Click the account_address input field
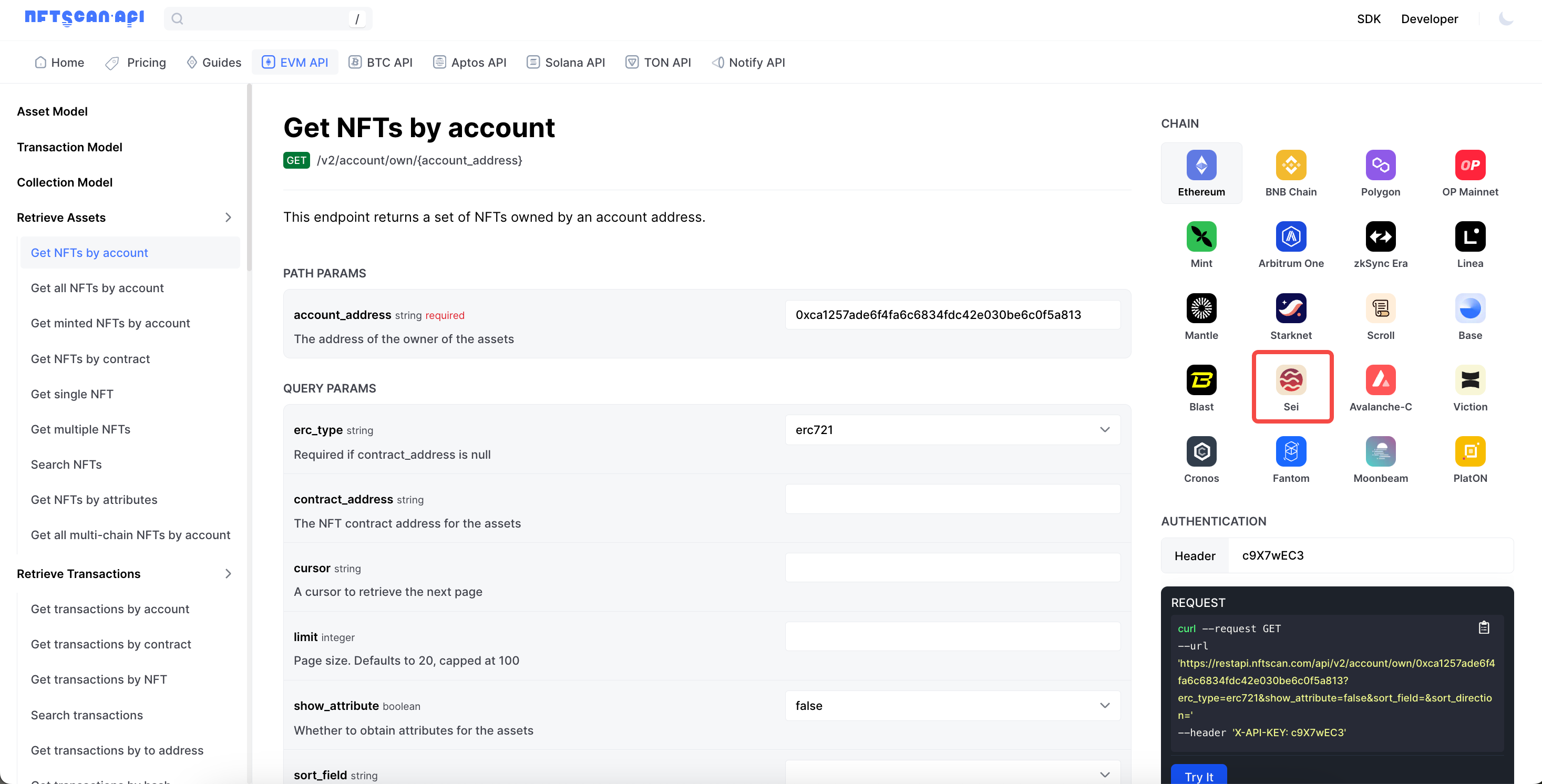Viewport: 1542px width, 784px height. (952, 315)
